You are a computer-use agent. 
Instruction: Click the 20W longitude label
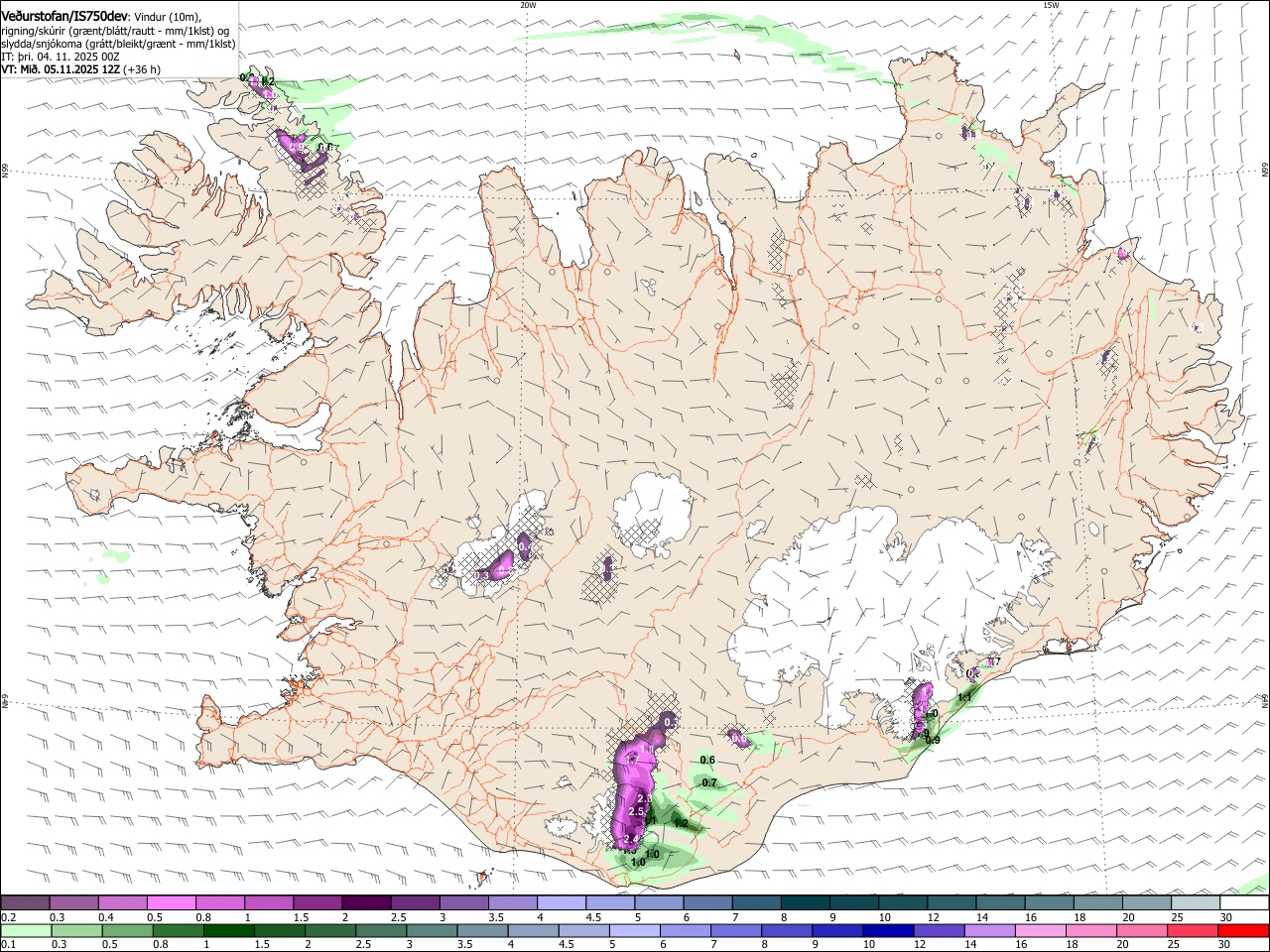[x=528, y=5]
